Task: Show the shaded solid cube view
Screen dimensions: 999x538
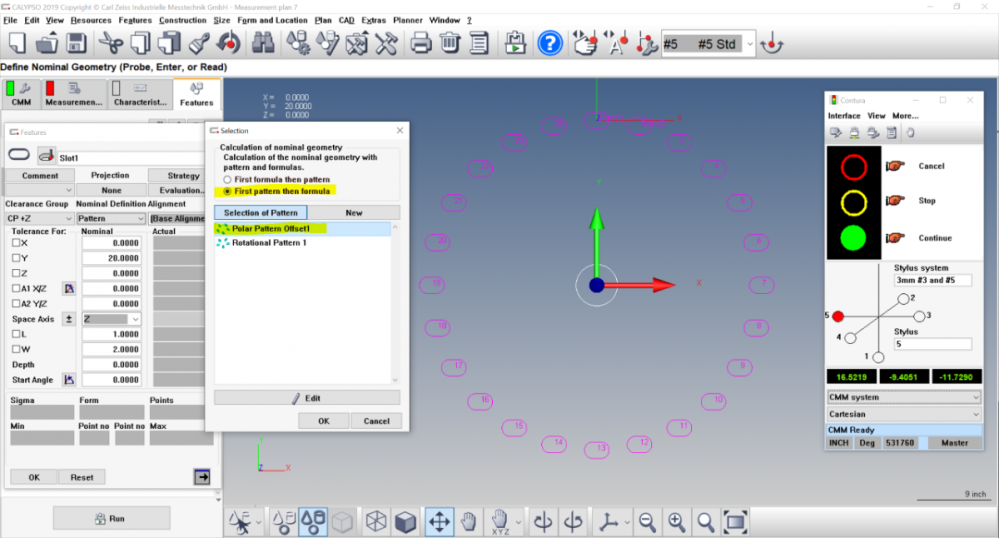Action: pyautogui.click(x=405, y=521)
